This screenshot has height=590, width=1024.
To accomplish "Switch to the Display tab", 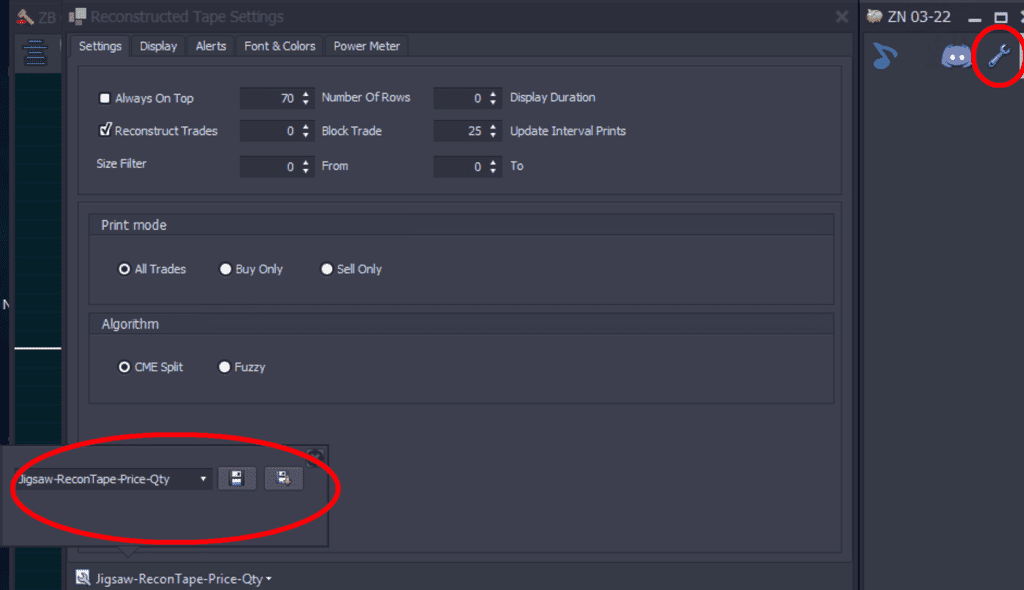I will pyautogui.click(x=158, y=46).
